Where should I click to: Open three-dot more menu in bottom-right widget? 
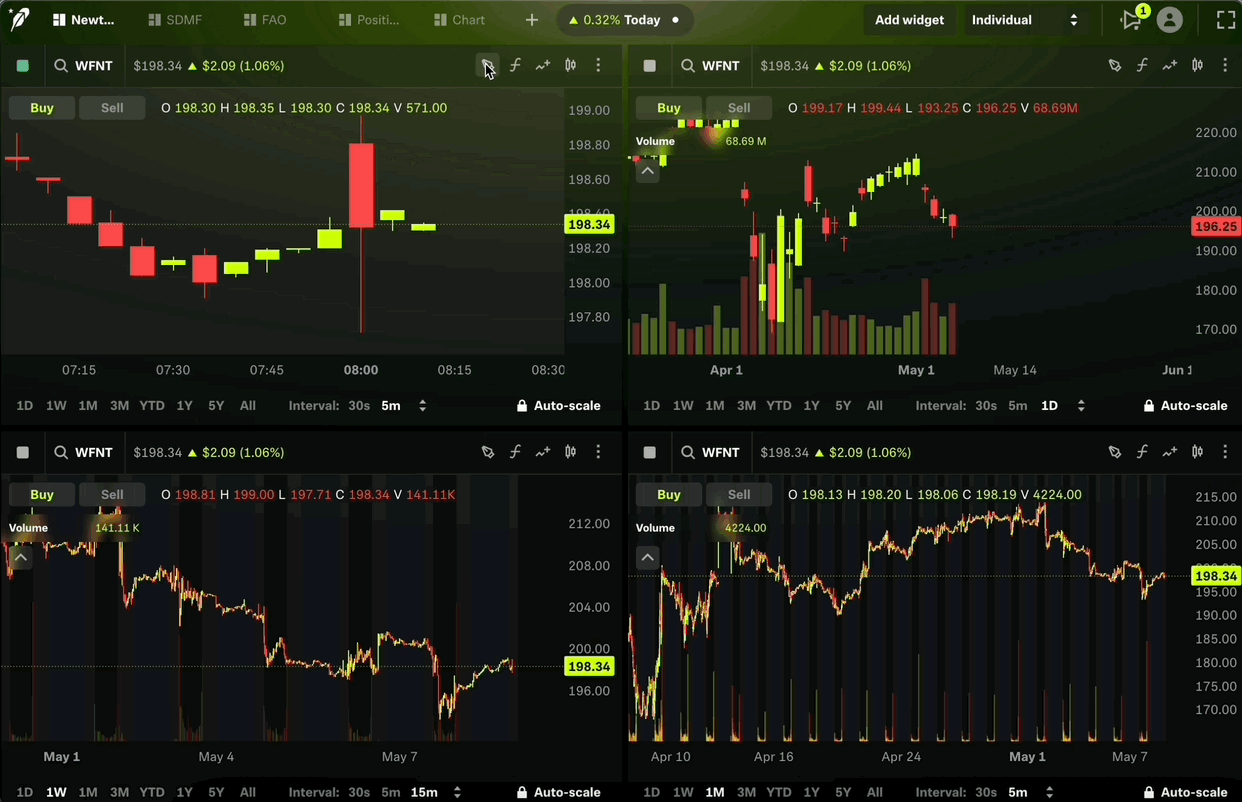1225,453
